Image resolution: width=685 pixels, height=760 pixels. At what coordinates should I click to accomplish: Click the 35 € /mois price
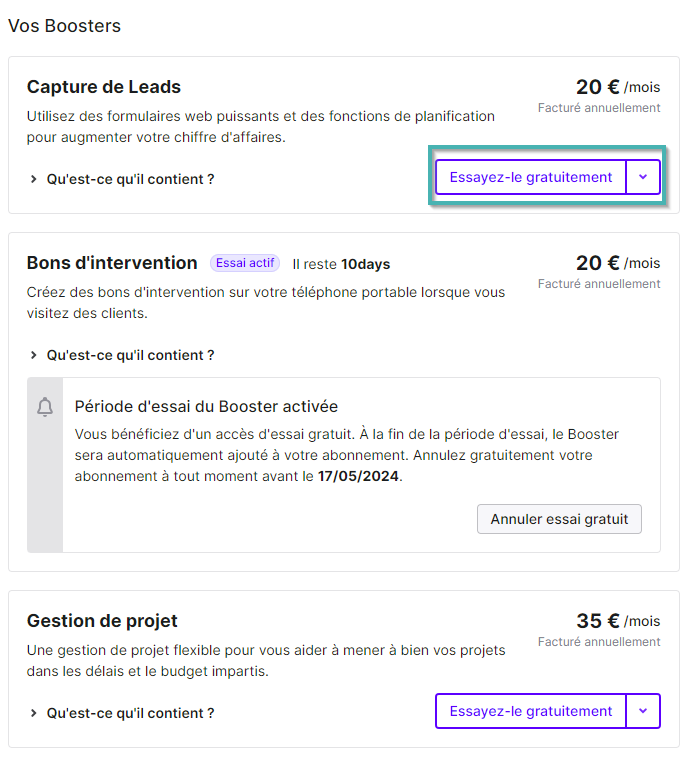[618, 621]
